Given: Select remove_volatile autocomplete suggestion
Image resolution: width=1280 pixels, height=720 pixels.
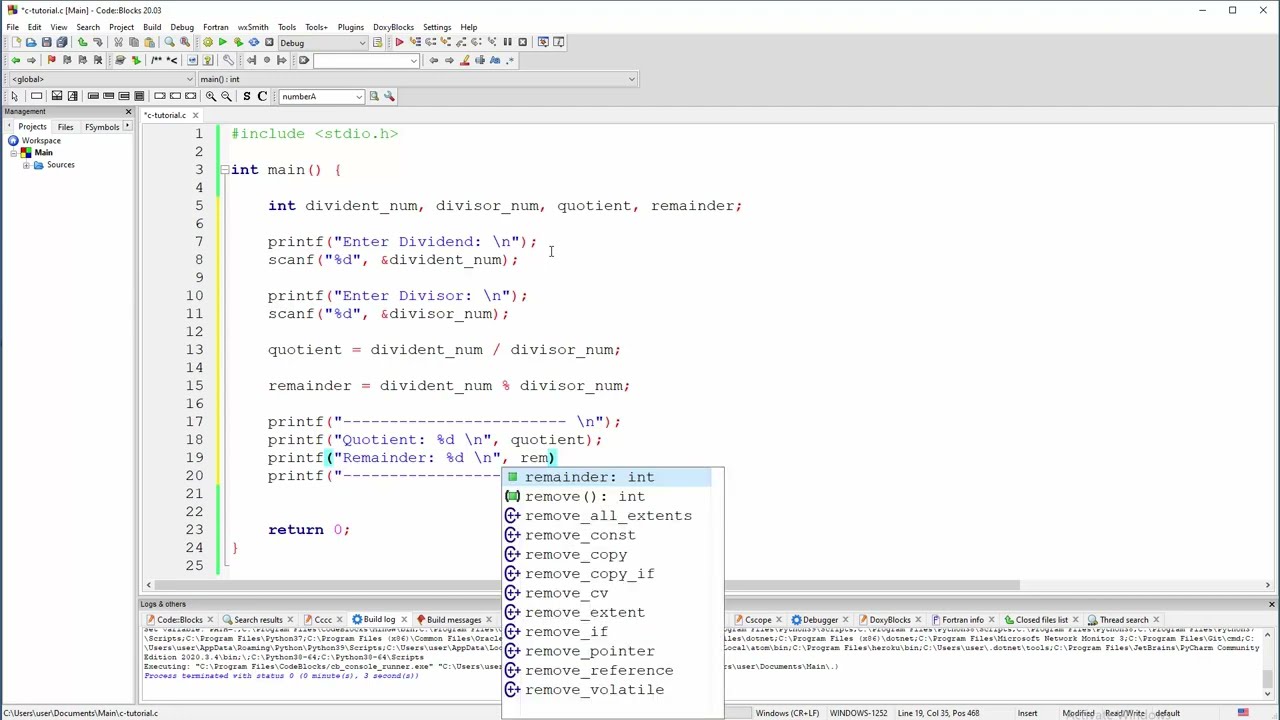Looking at the screenshot, I should 607,690.
